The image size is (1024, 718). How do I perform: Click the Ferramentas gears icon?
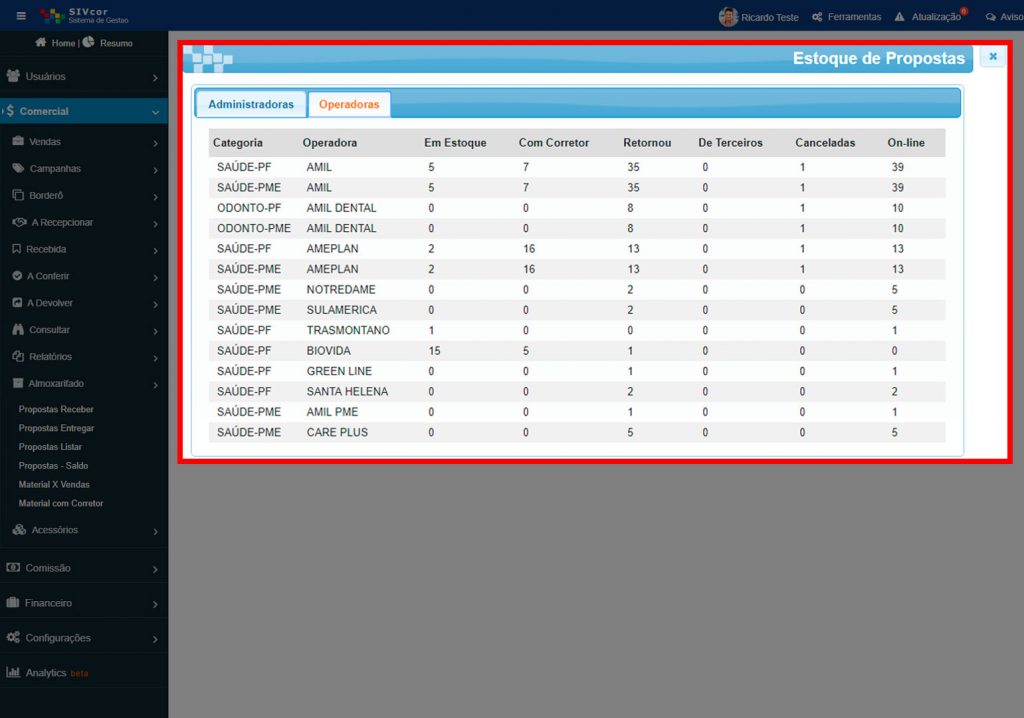coord(817,17)
